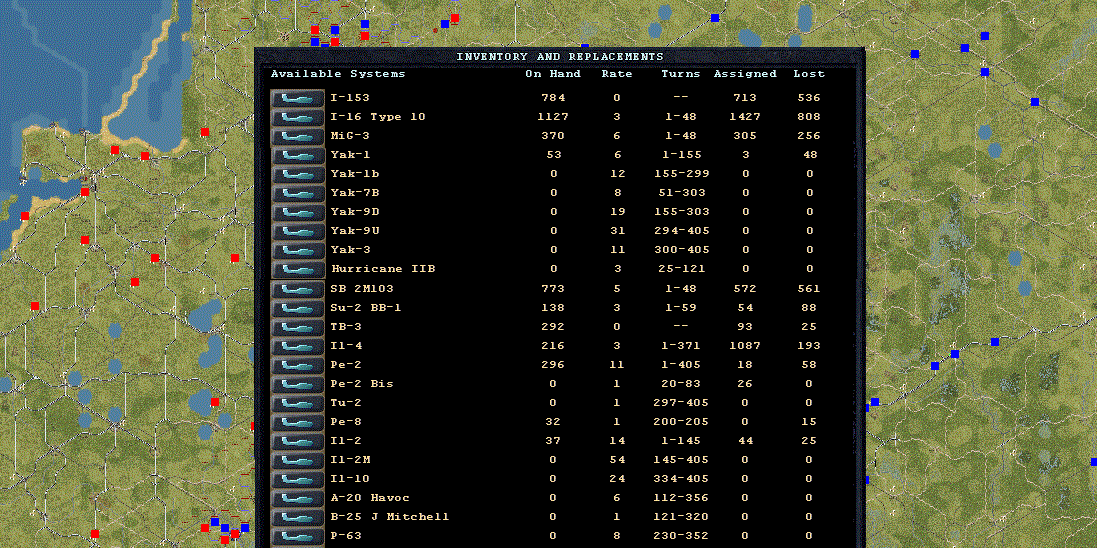Screen dimensions: 1097x548
Task: Select the P-63 aircraft icon button
Action: pos(298,536)
